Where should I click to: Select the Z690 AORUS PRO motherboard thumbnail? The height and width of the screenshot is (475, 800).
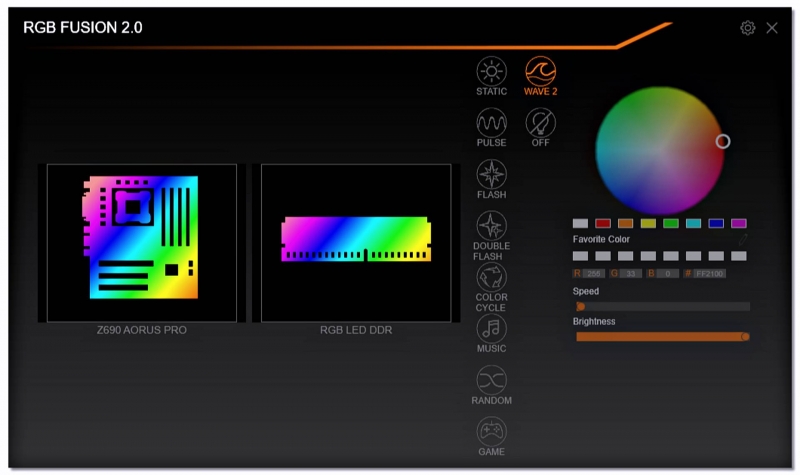[x=142, y=243]
